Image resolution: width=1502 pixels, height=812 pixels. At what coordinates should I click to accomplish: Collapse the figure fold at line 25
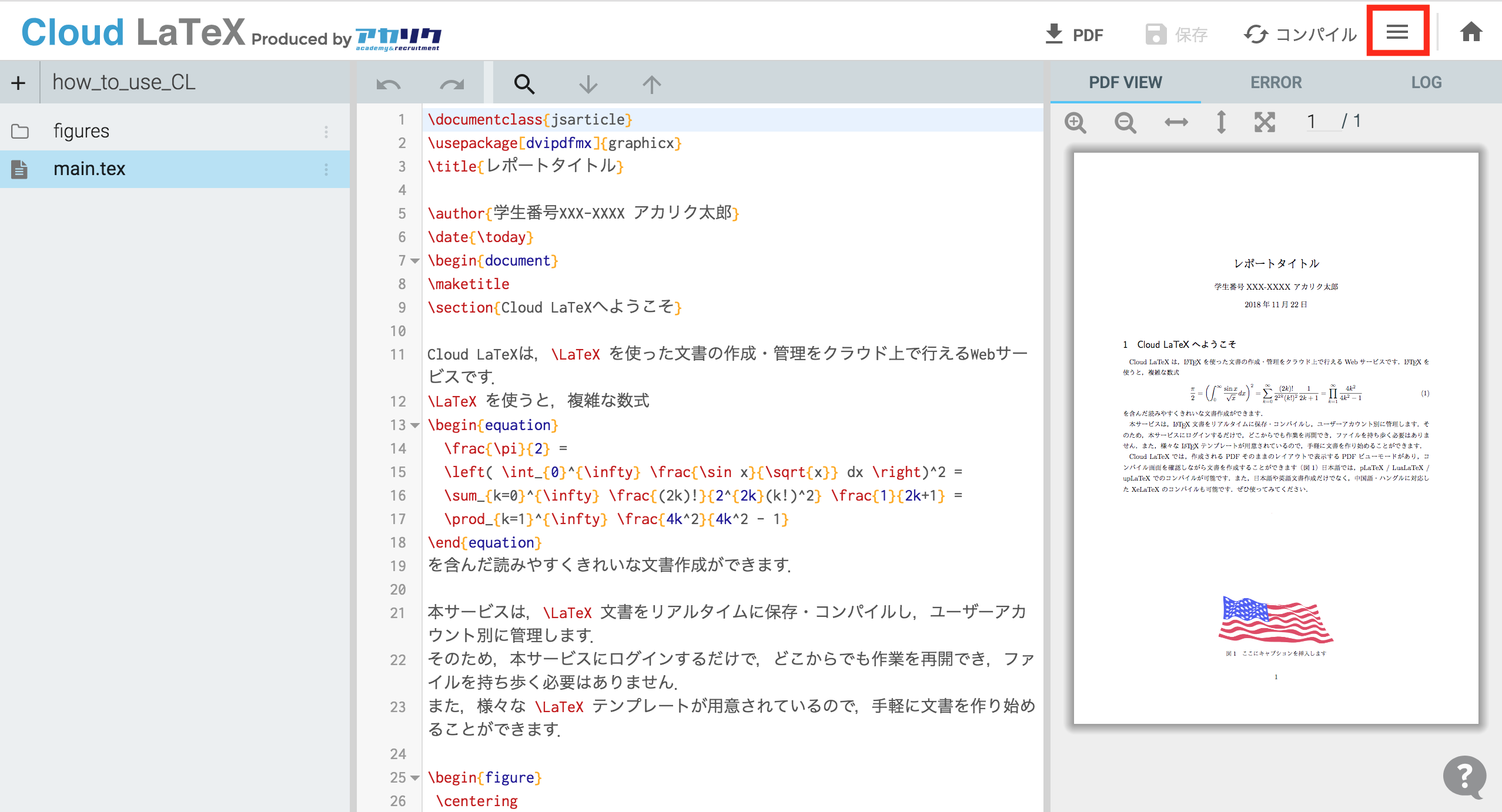(x=414, y=778)
